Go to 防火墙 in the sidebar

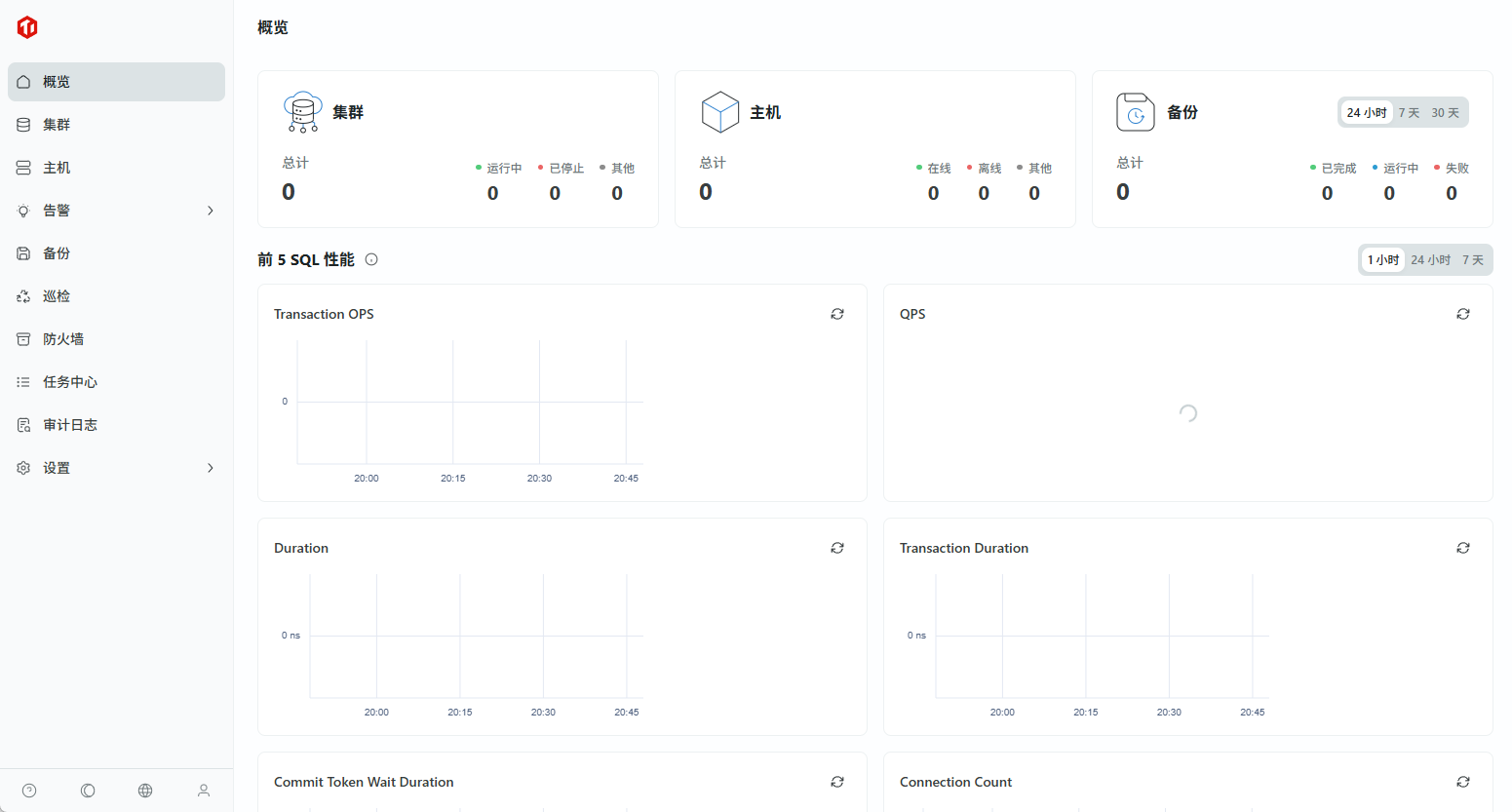63,339
